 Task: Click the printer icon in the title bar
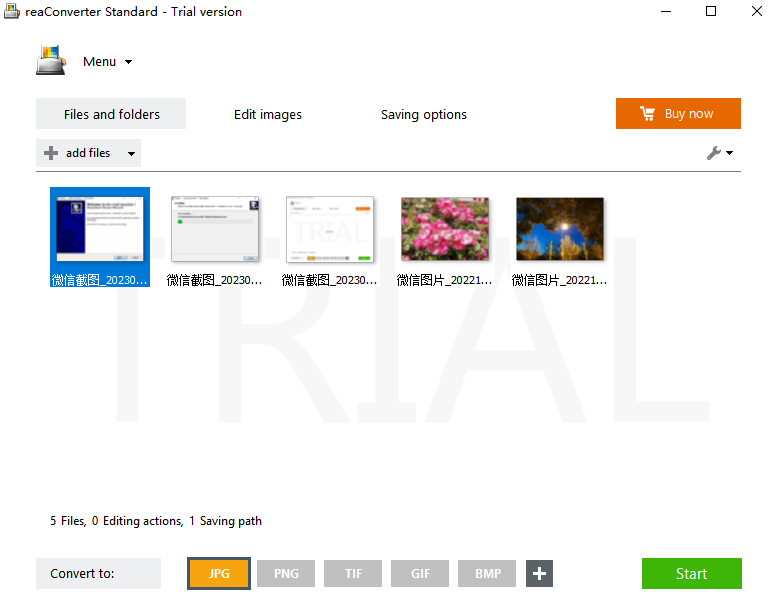coord(12,12)
